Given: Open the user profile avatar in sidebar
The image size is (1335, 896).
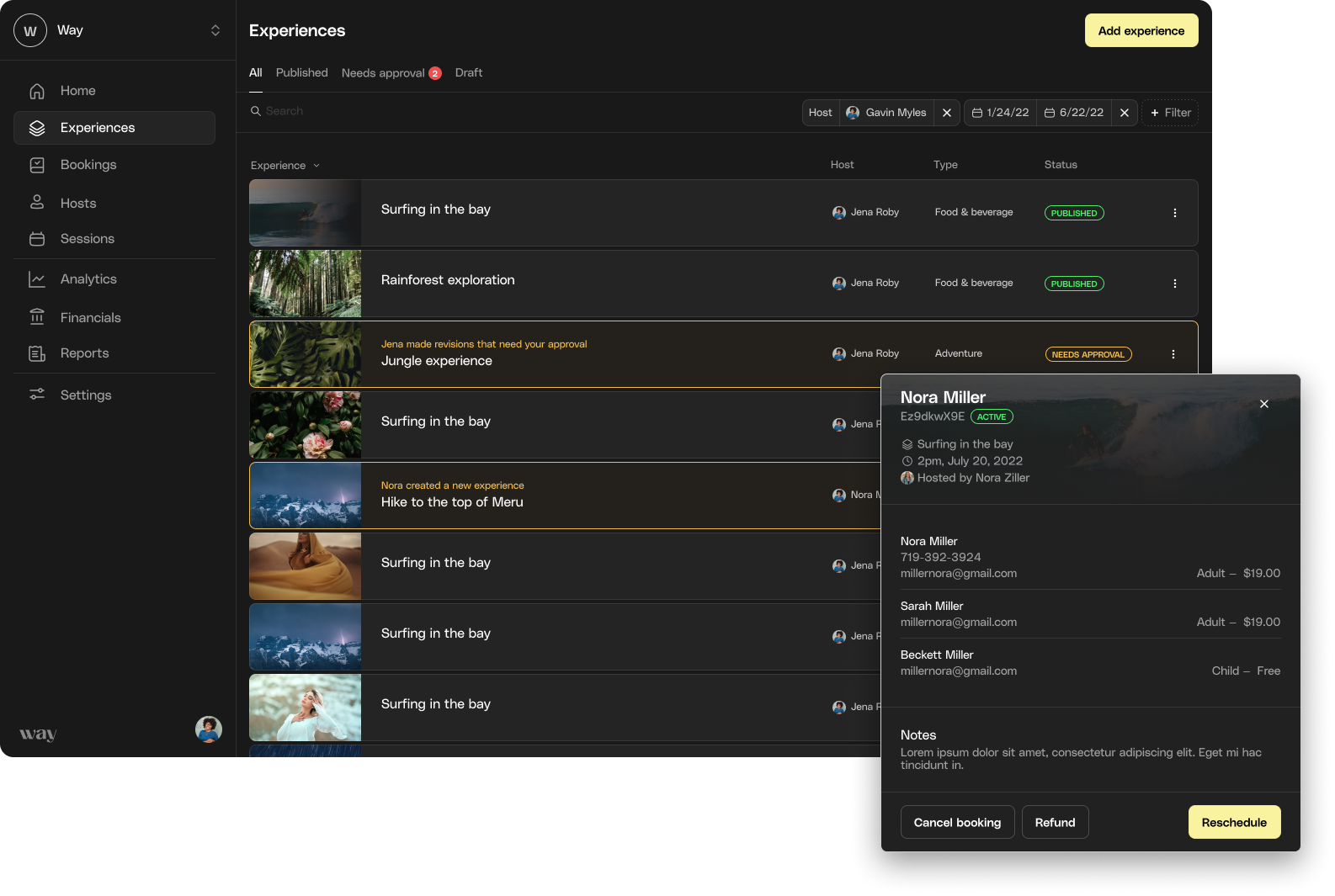Looking at the screenshot, I should tap(209, 729).
